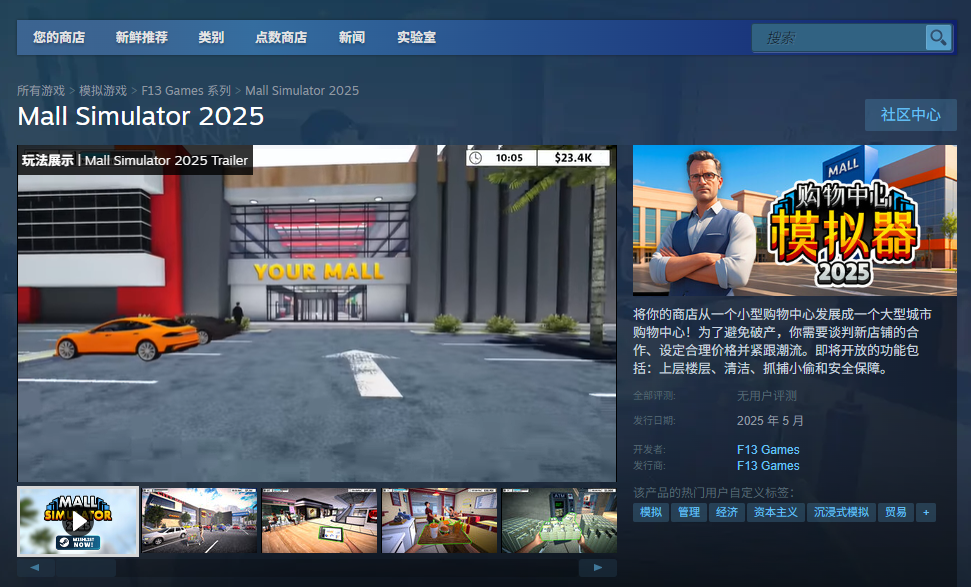Open the 新闻 section

tap(352, 37)
